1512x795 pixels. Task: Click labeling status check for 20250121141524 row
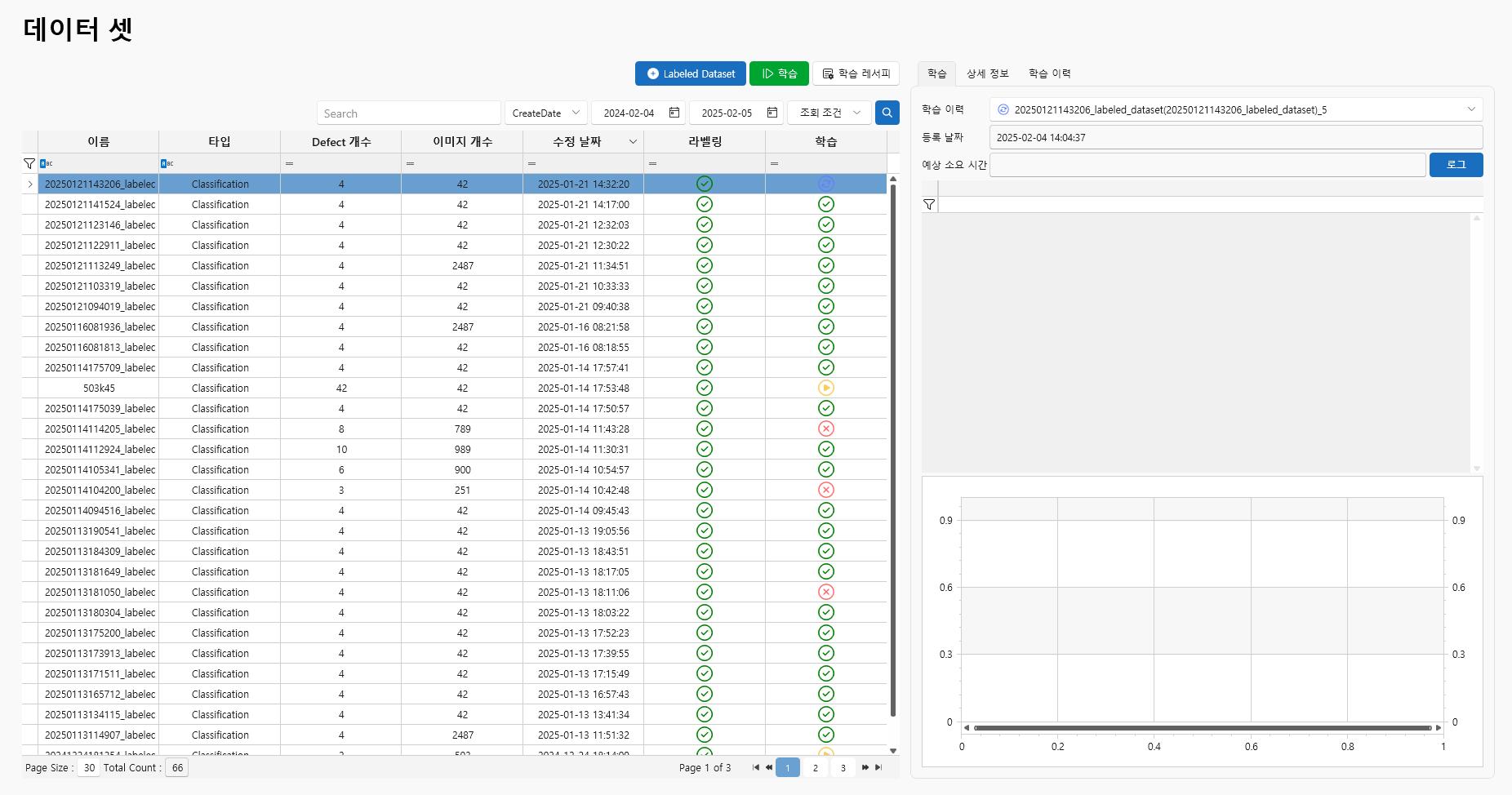(704, 204)
